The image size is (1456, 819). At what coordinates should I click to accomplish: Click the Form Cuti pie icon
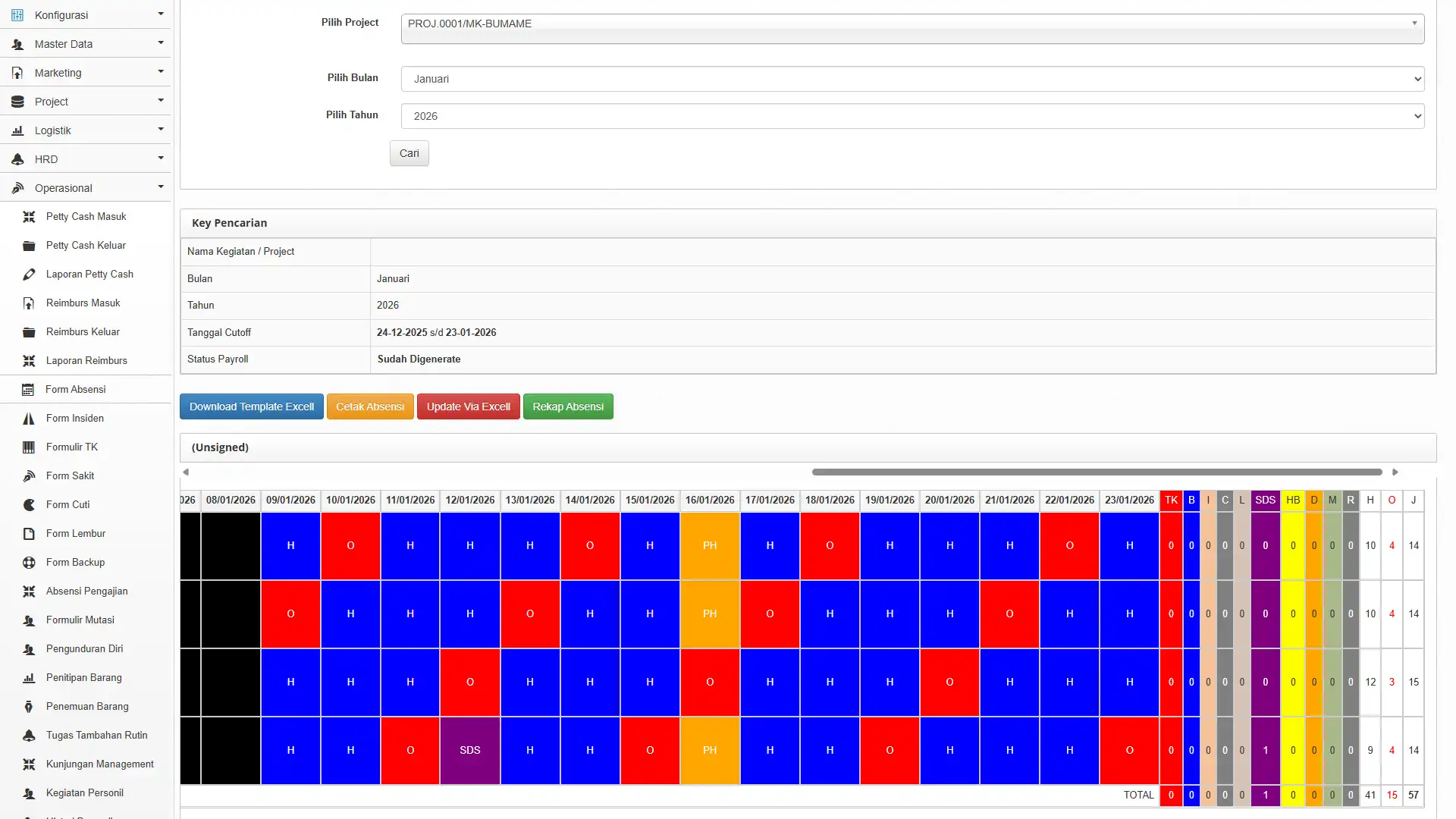pyautogui.click(x=29, y=505)
